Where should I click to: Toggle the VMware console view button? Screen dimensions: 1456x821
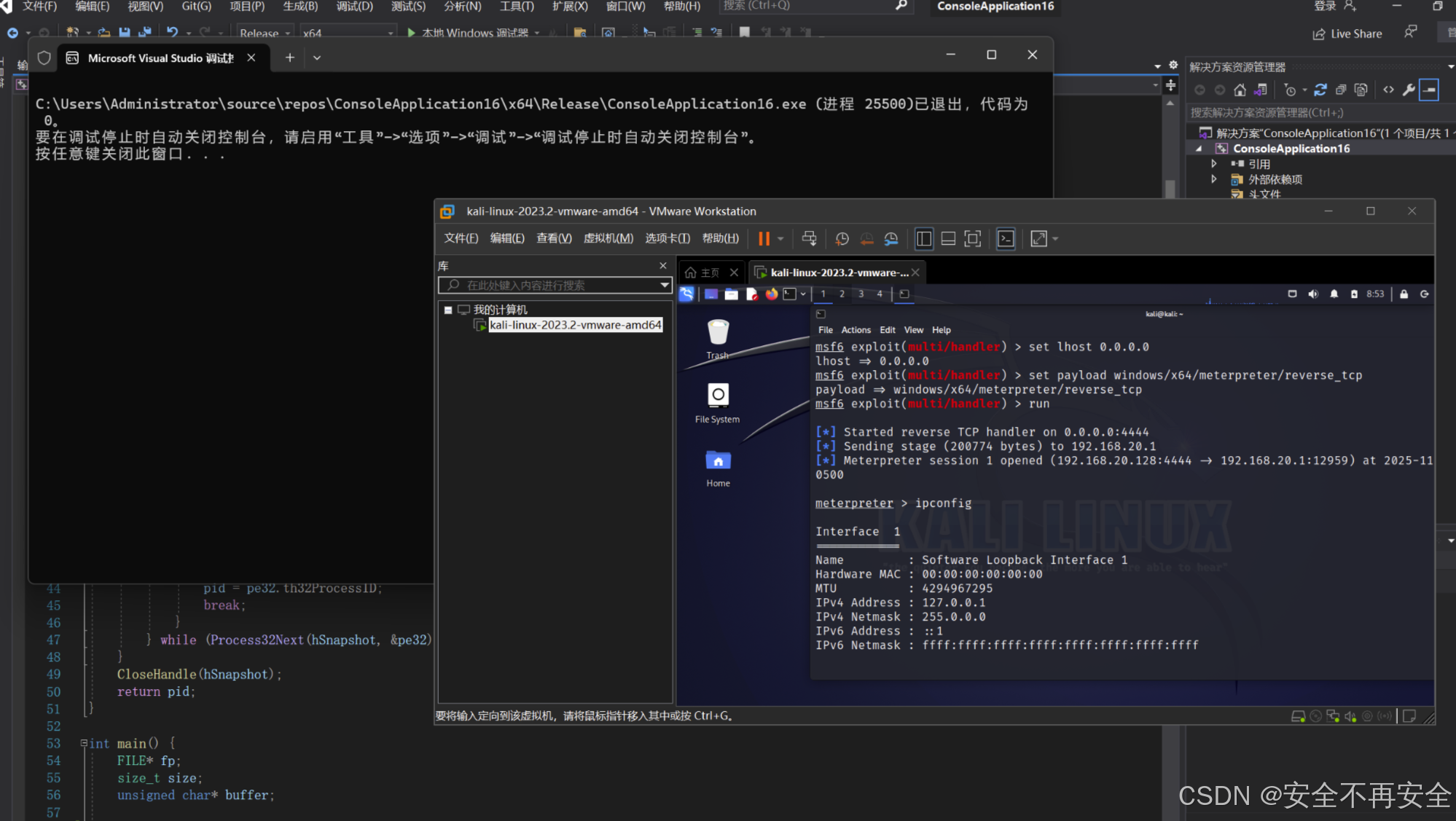click(x=1006, y=239)
